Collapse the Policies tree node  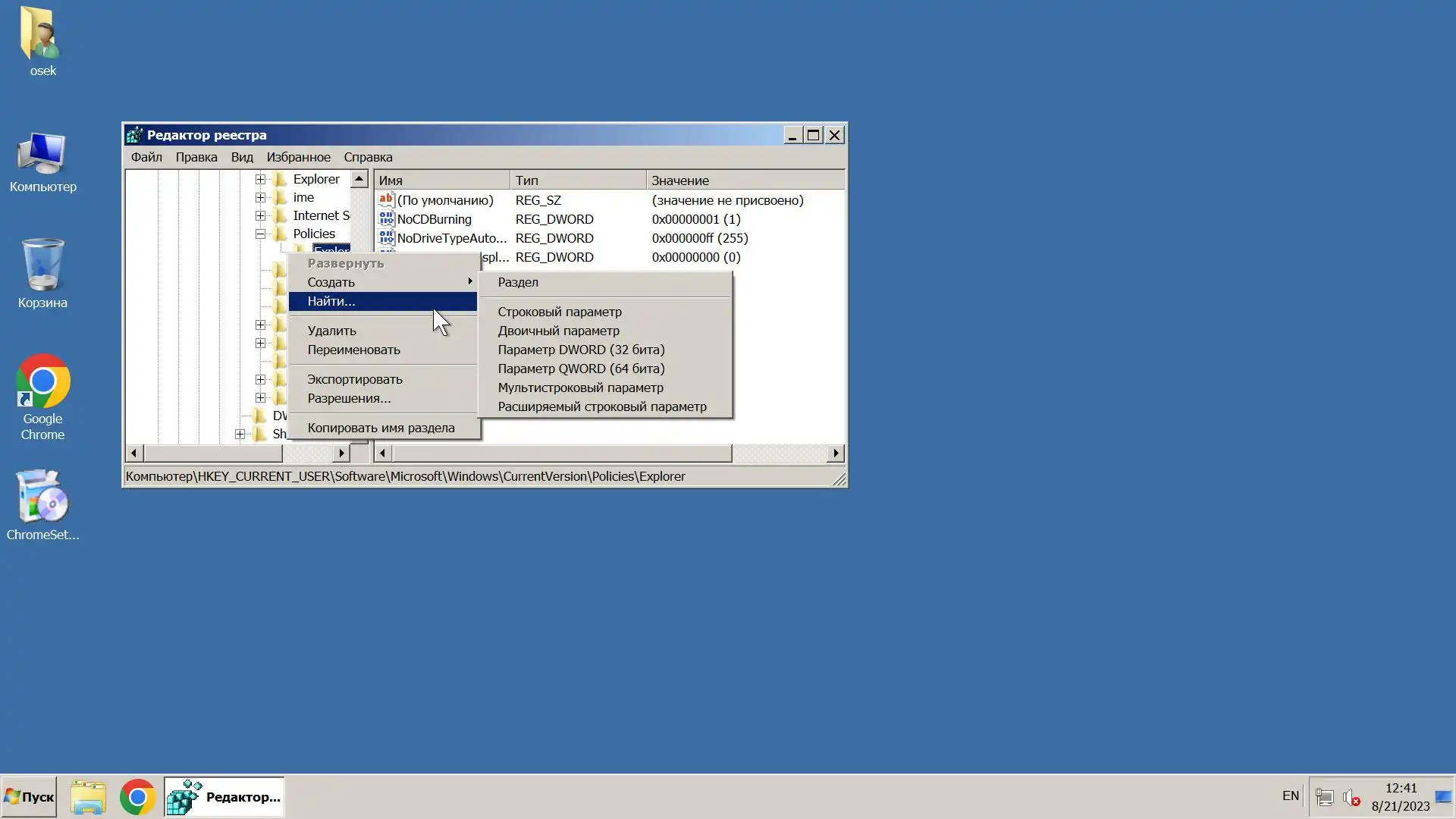260,234
